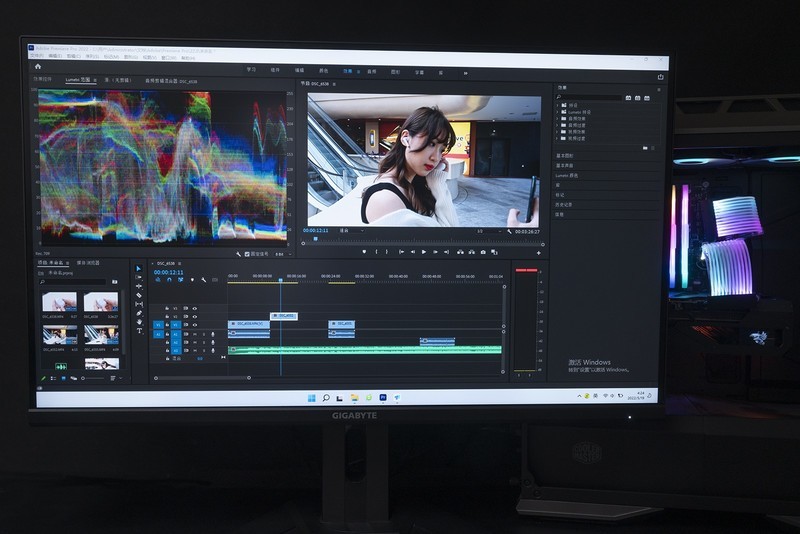This screenshot has height=534, width=800.
Task: Select the Selection arrow tool
Action: [139, 268]
